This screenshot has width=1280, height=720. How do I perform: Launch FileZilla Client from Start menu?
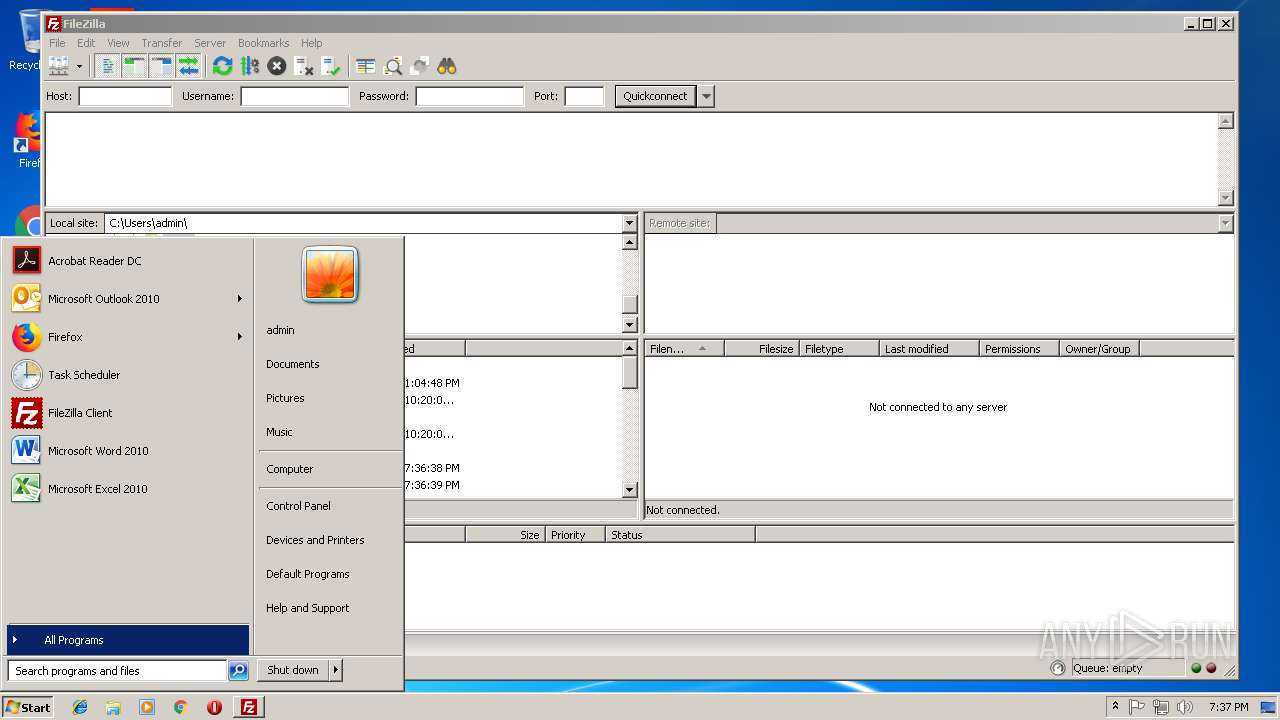[x=128, y=413]
